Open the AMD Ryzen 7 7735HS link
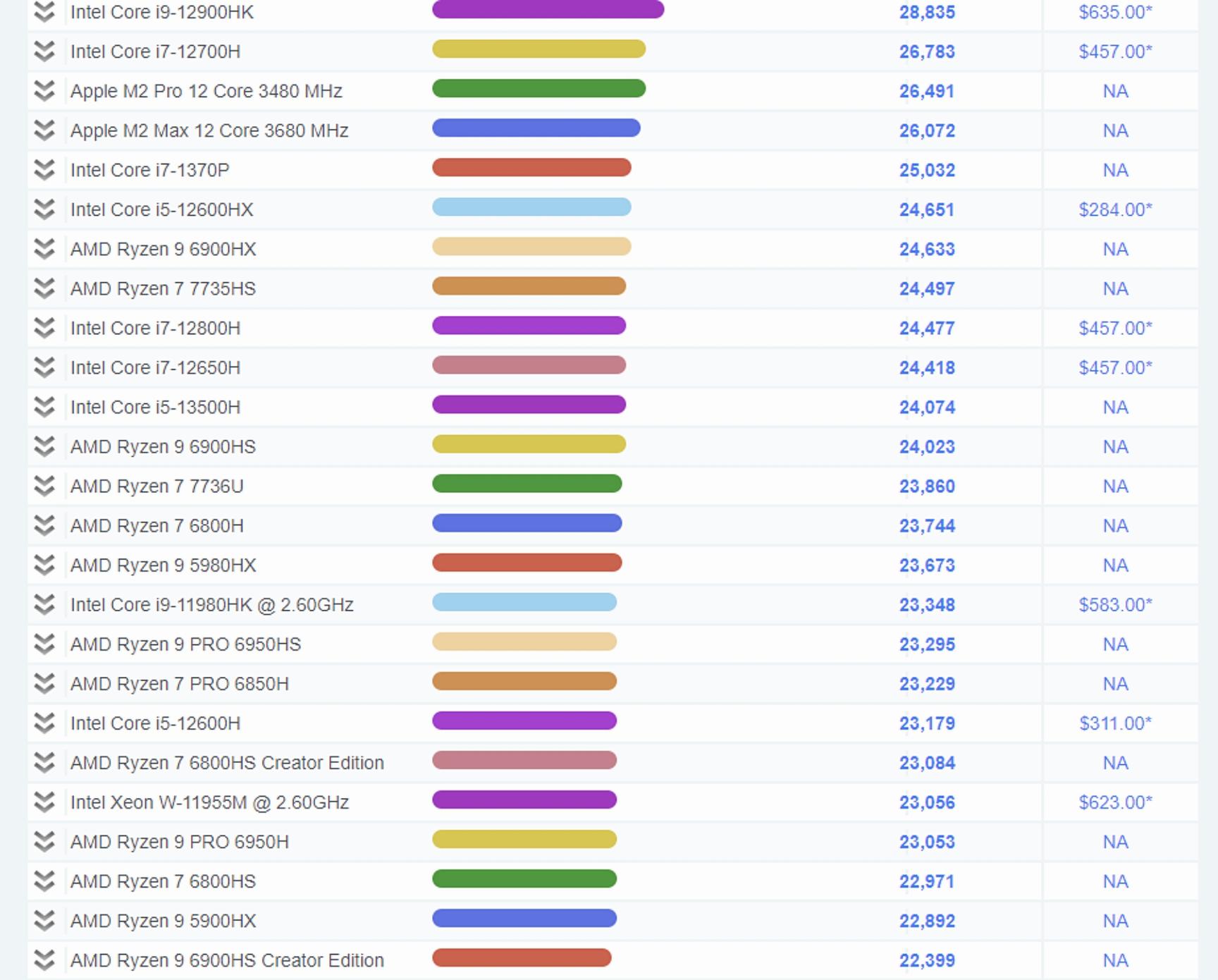This screenshot has height=980, width=1218. tap(163, 288)
